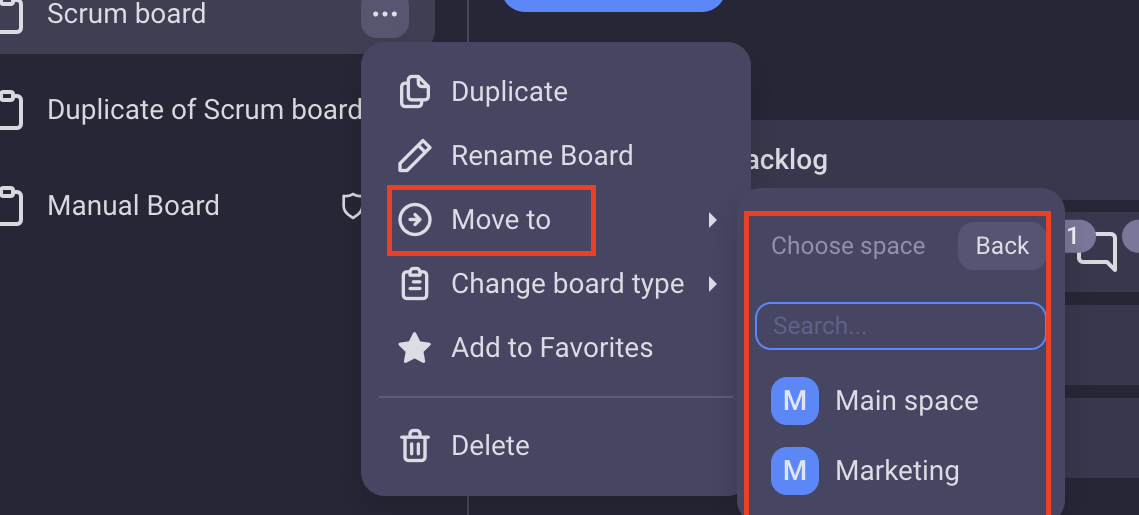Click the Add to Favorites star icon

(x=415, y=347)
